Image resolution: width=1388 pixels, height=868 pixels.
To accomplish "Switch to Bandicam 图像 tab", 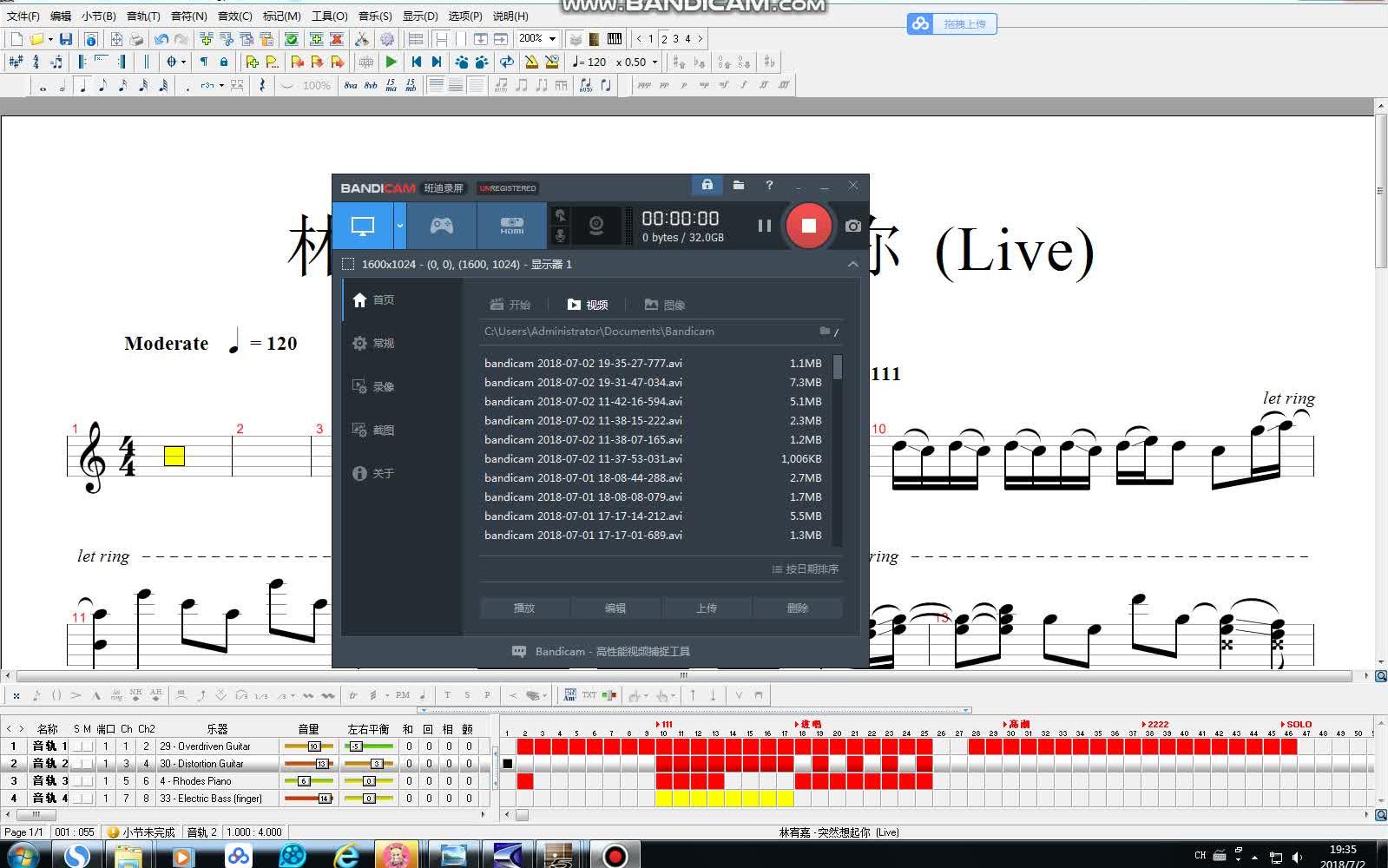I will point(665,305).
